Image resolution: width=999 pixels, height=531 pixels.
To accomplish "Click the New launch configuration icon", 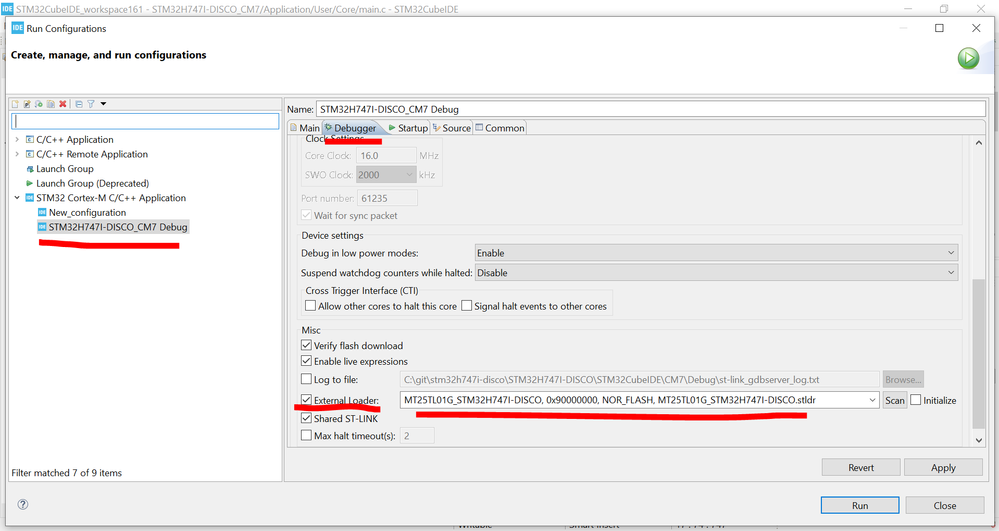I will coord(15,104).
